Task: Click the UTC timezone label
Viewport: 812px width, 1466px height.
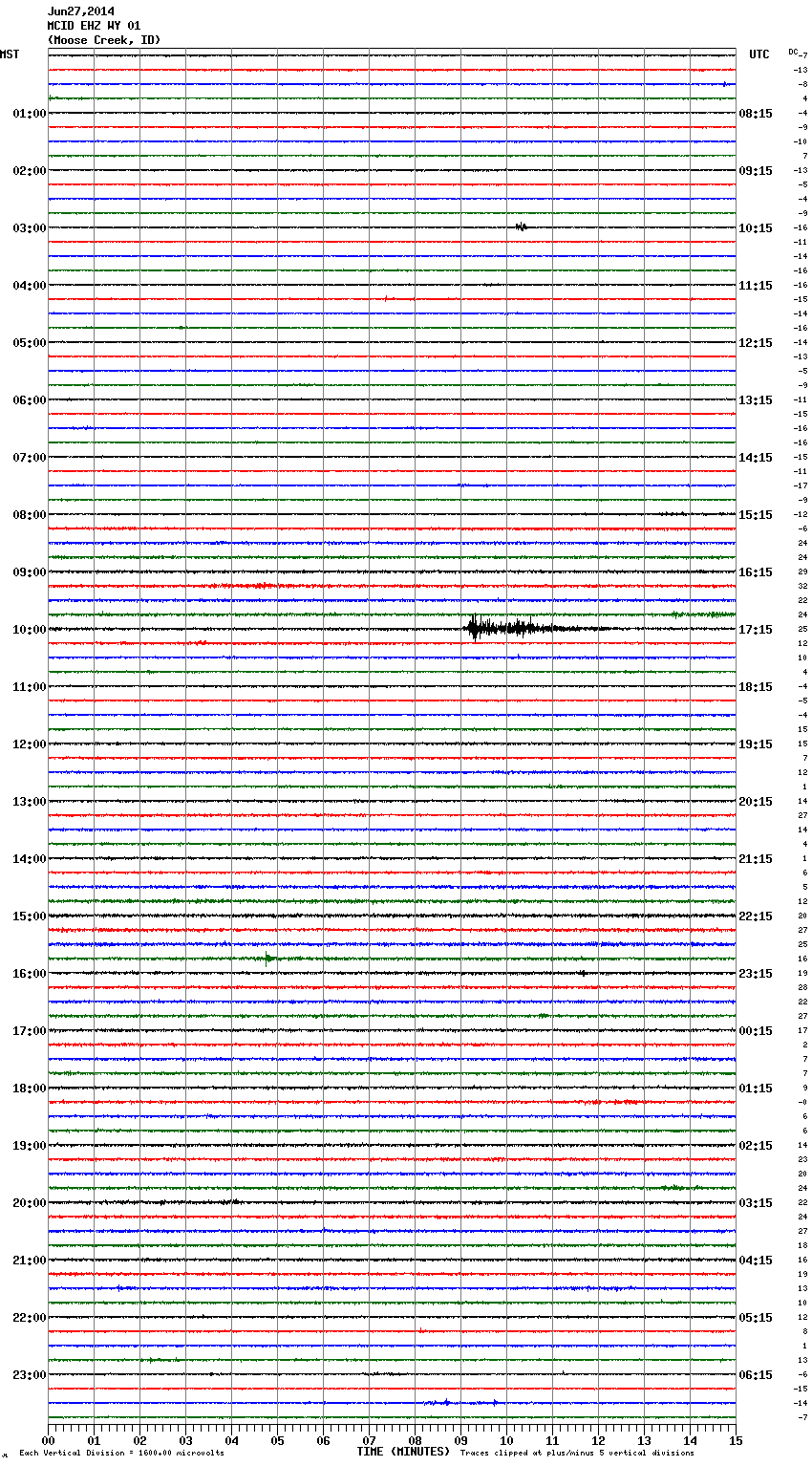Action: (759, 54)
